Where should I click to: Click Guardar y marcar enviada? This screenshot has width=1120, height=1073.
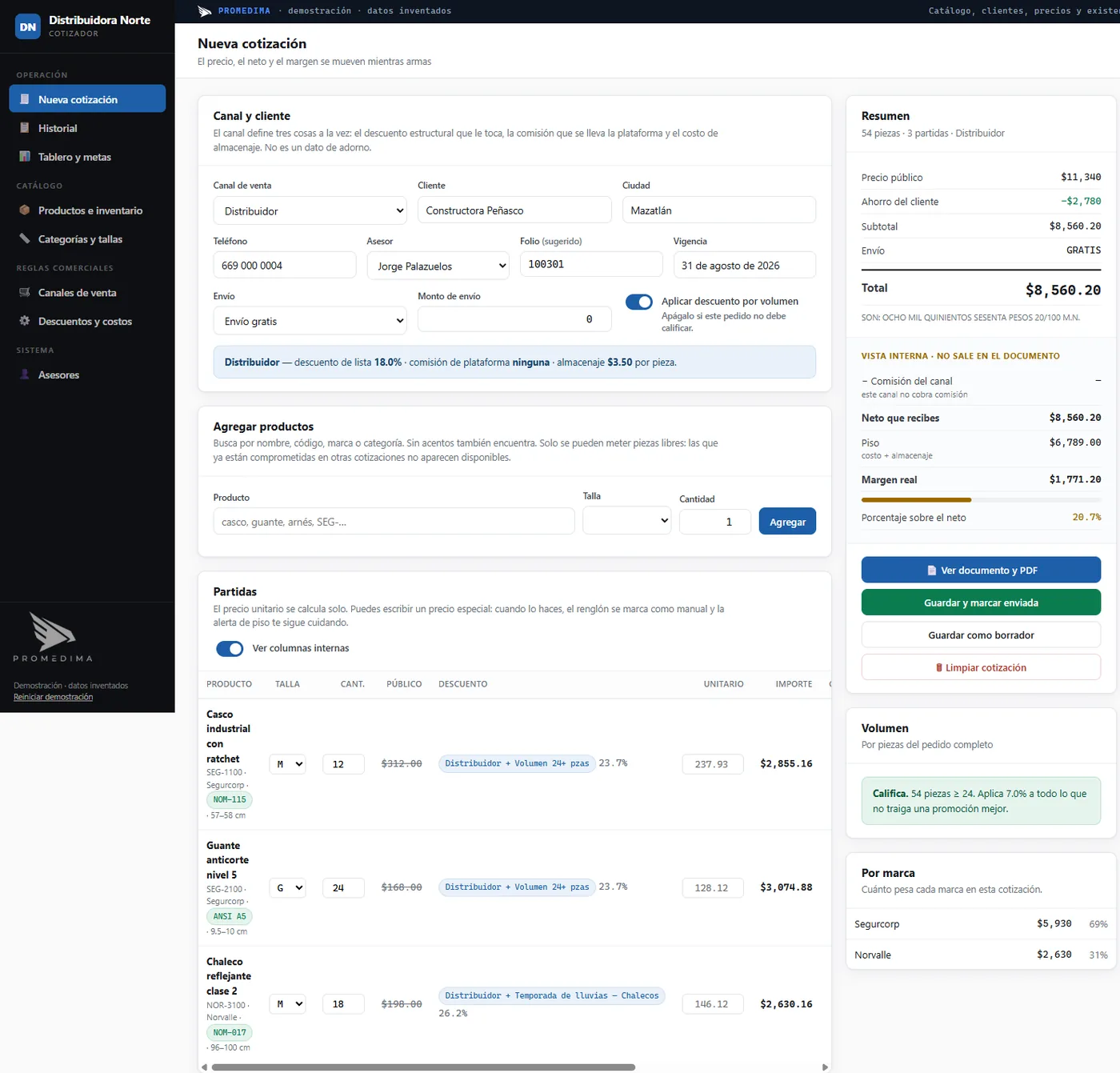[x=981, y=603]
